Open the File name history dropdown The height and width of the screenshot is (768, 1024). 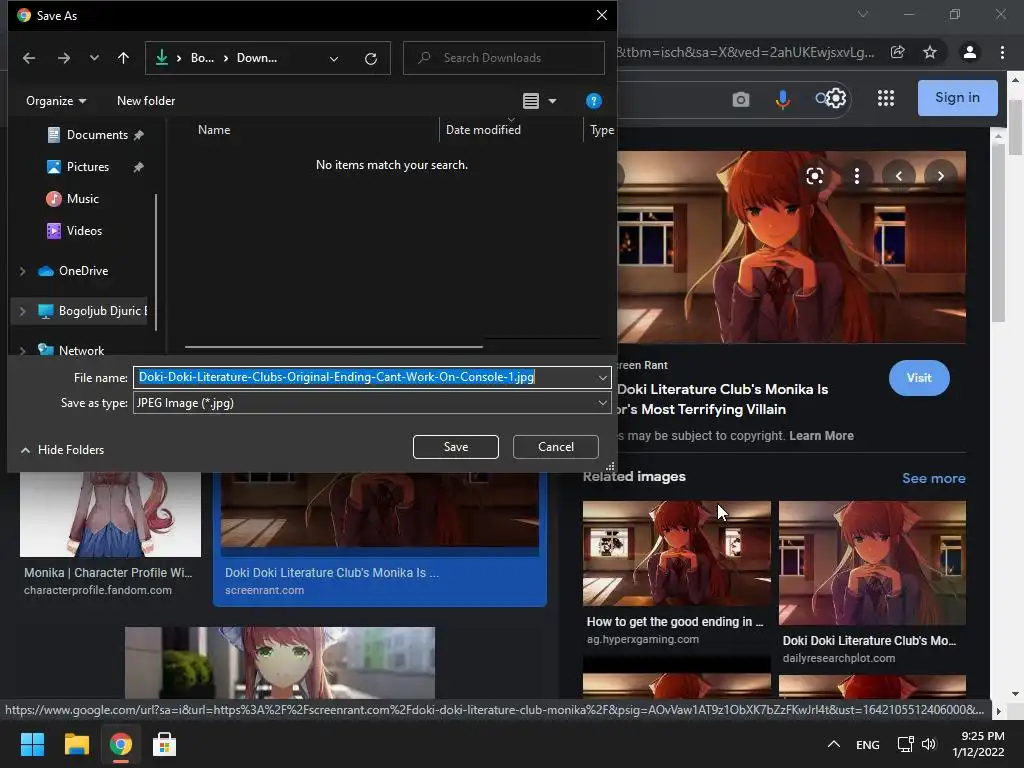click(602, 377)
